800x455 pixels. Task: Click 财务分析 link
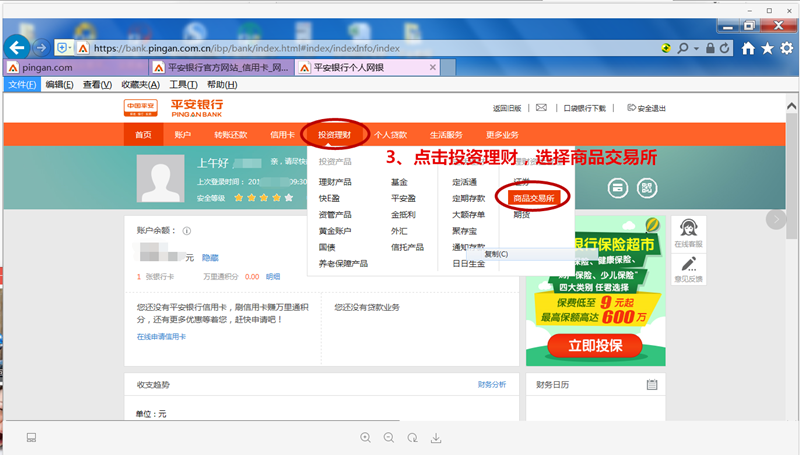coord(492,385)
